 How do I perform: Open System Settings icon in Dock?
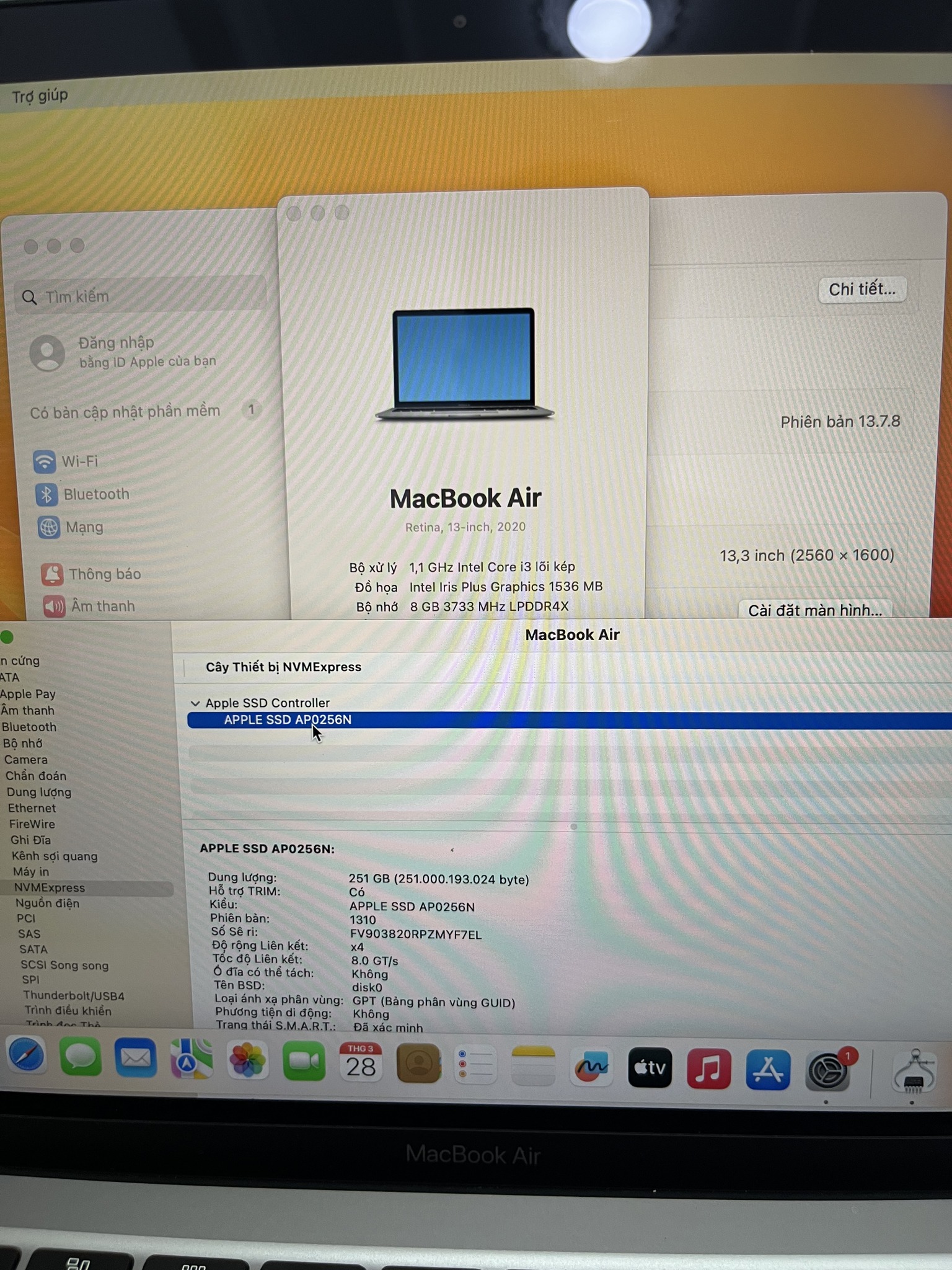(827, 1071)
